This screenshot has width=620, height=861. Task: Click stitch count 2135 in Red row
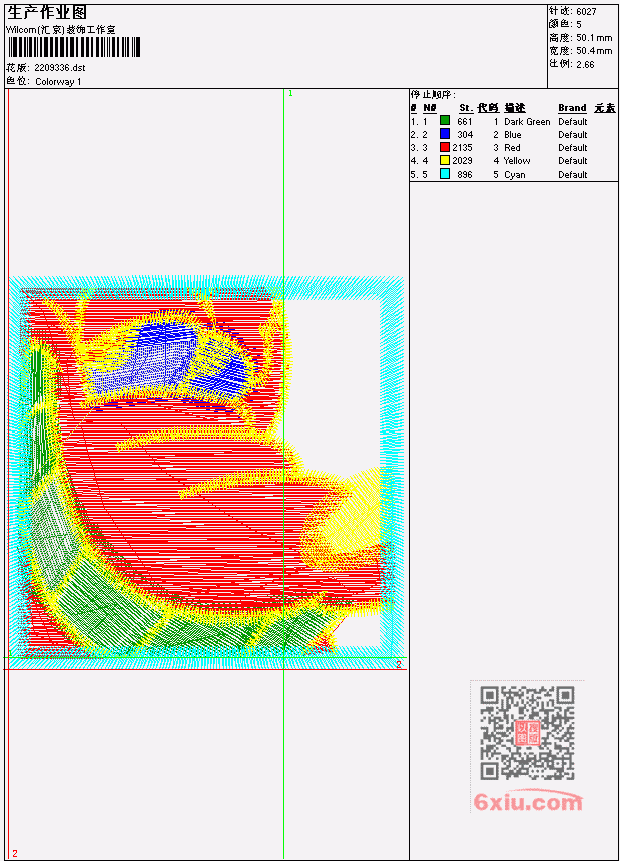[462, 148]
